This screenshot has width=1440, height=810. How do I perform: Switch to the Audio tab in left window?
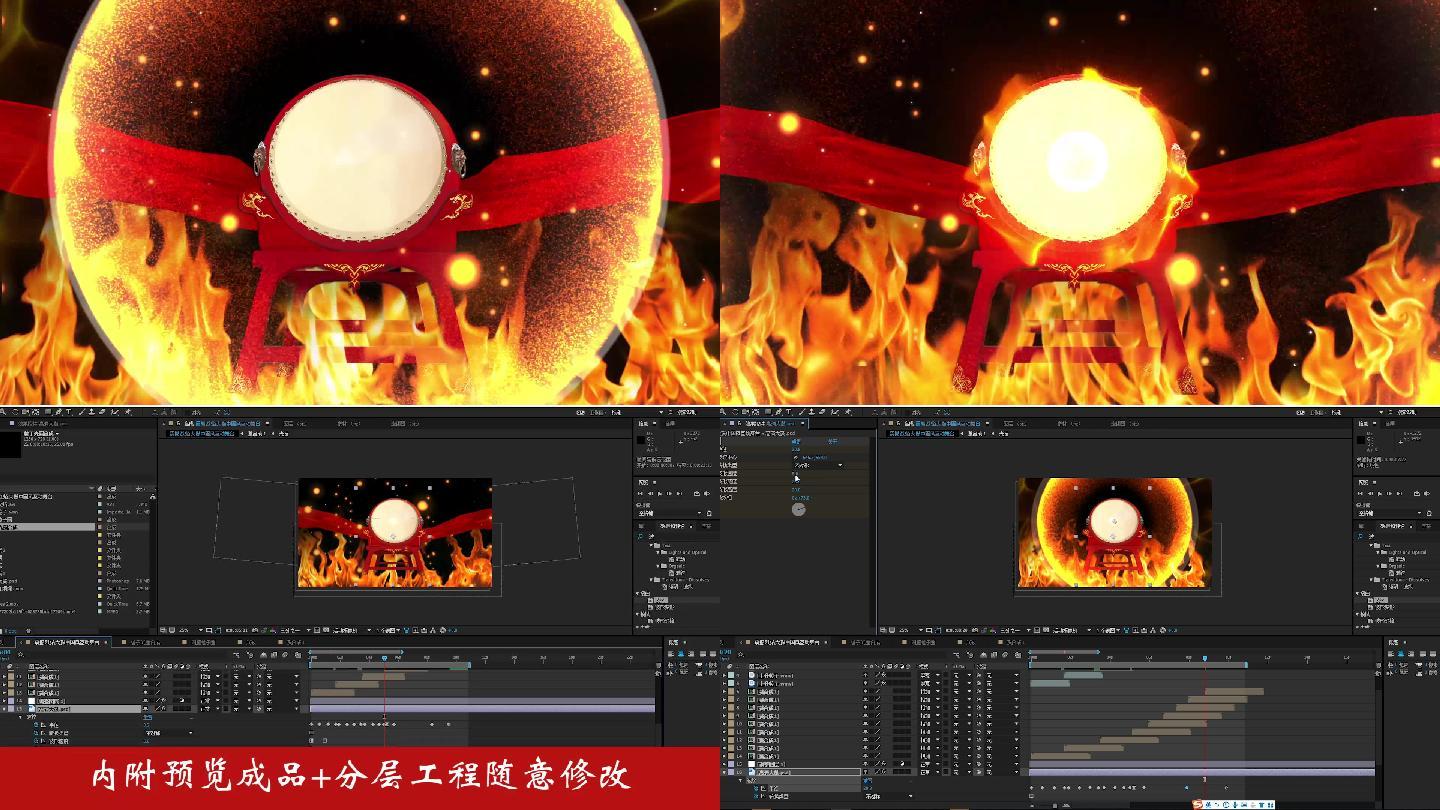pyautogui.click(x=670, y=424)
